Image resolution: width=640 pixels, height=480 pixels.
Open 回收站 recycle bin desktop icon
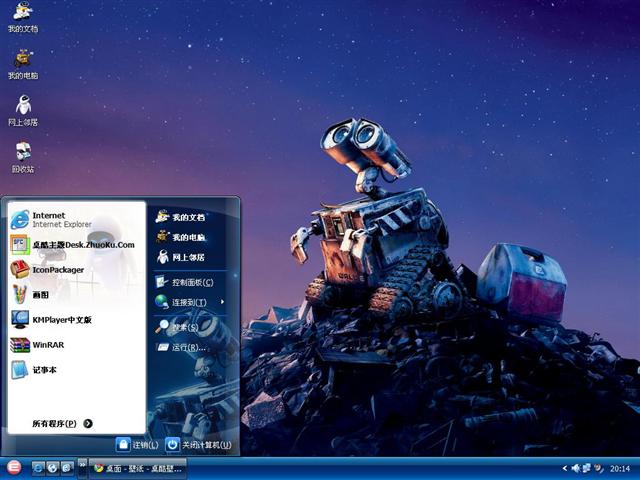(x=23, y=155)
